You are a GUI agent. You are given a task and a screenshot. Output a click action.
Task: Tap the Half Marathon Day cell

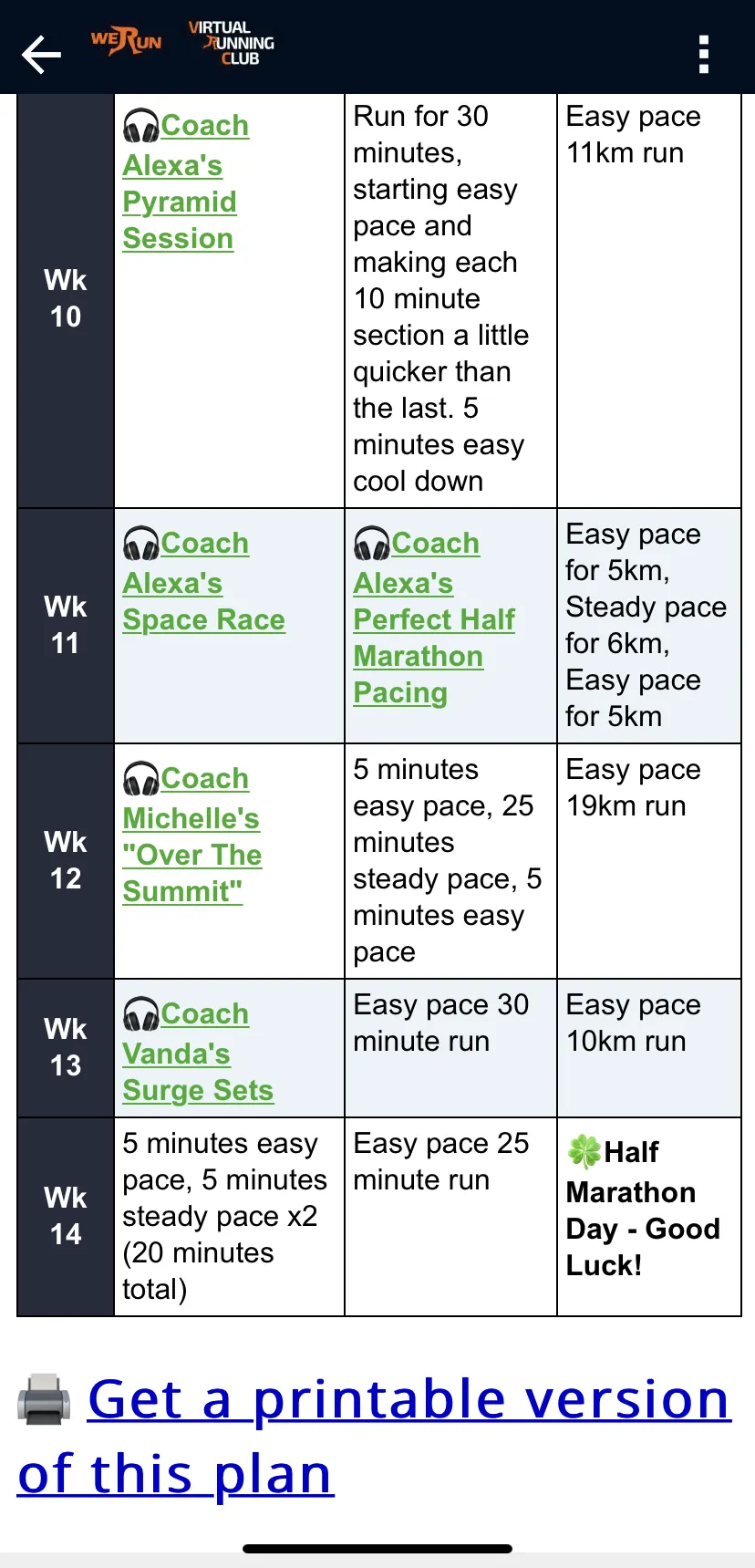(x=648, y=1216)
